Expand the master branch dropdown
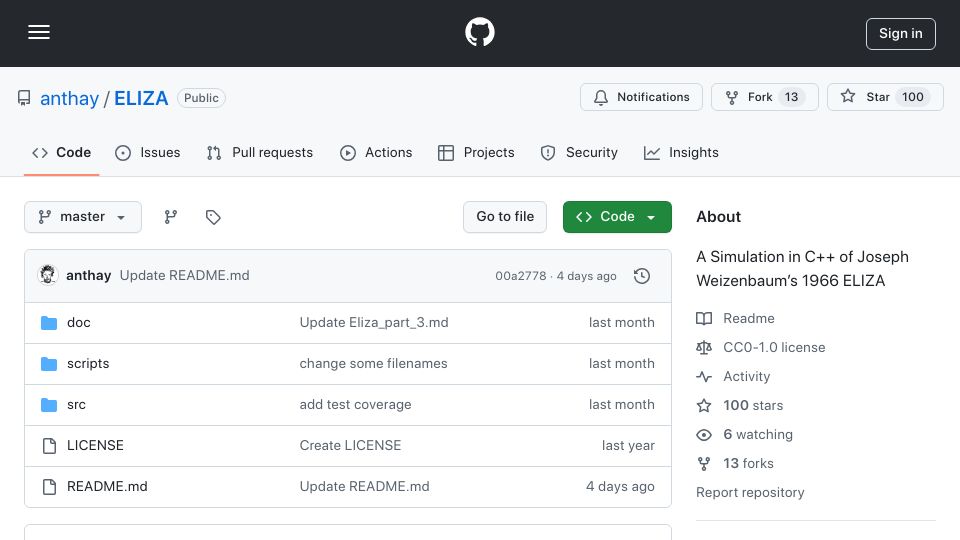The width and height of the screenshot is (960, 540). tap(83, 217)
